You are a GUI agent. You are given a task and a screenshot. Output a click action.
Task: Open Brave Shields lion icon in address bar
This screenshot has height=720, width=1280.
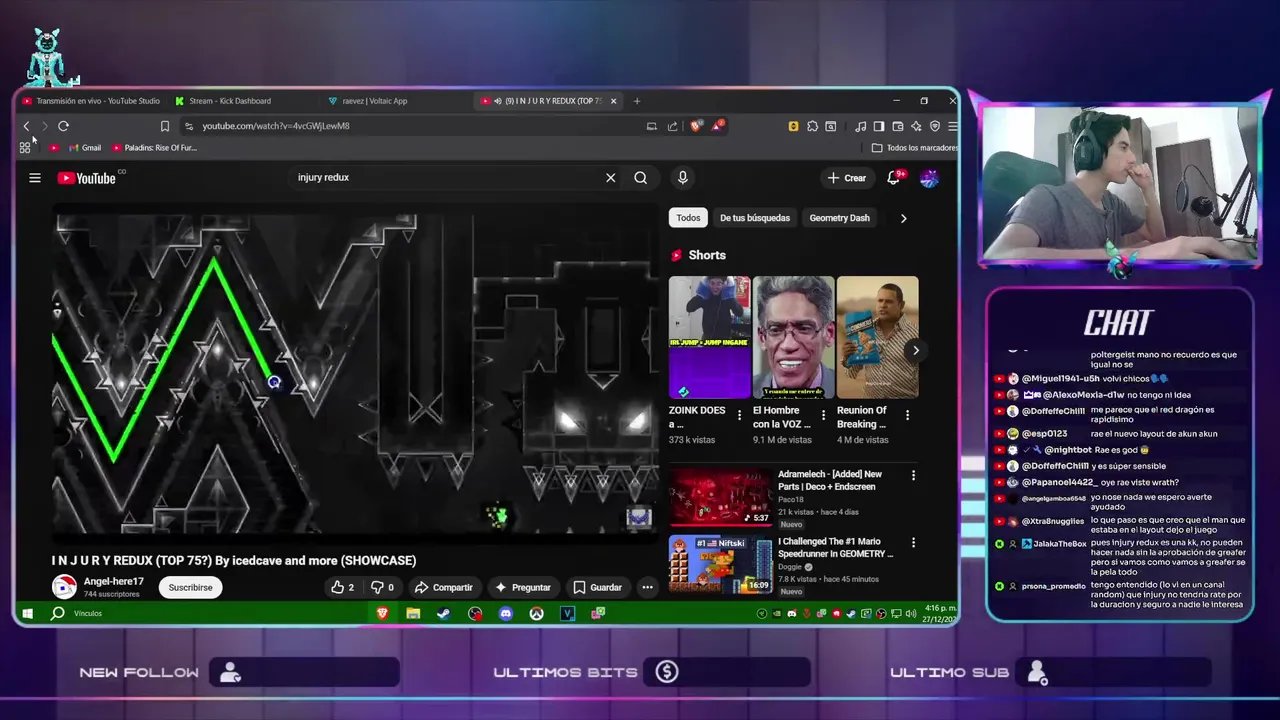pos(696,126)
